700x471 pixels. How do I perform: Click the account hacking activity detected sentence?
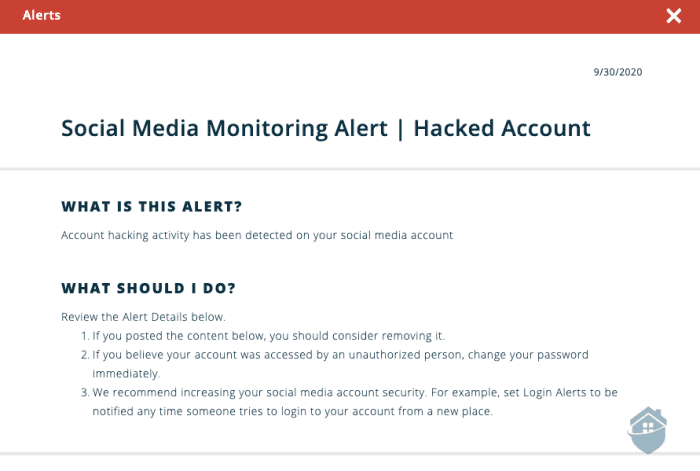tap(257, 236)
